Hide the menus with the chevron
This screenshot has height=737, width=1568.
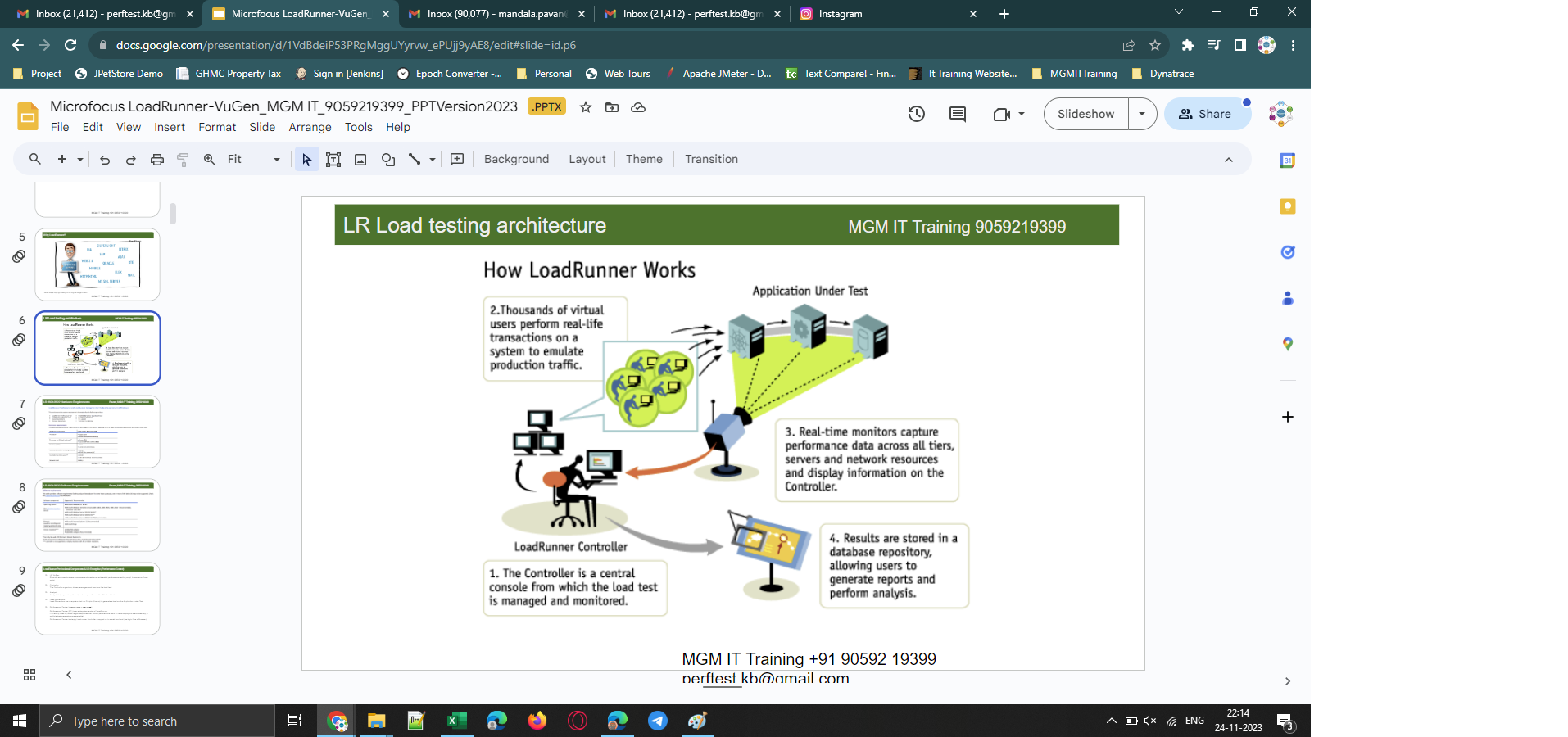(1228, 160)
